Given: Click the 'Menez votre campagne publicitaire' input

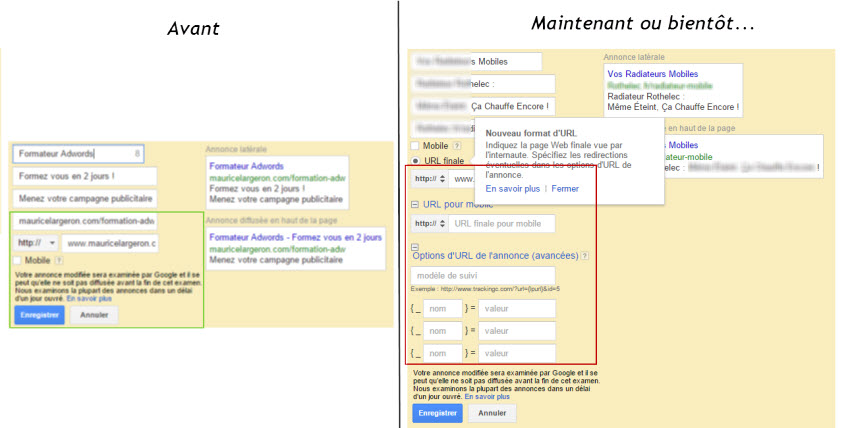Looking at the screenshot, I should tap(85, 198).
